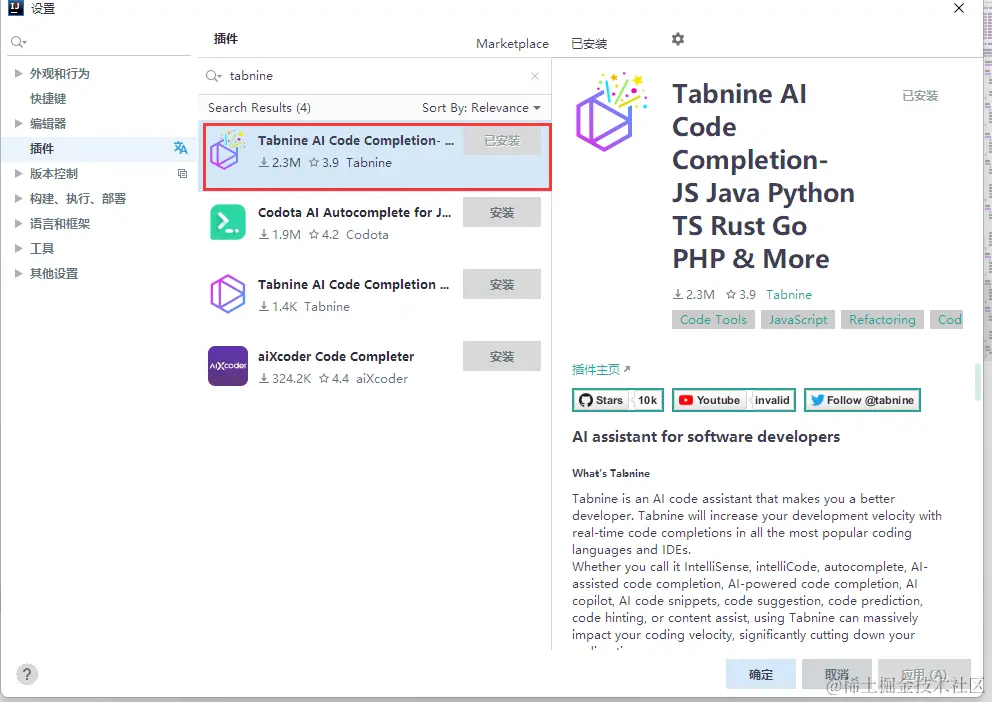Expand 工具 settings category
Image resolution: width=992 pixels, height=702 pixels.
(18, 249)
